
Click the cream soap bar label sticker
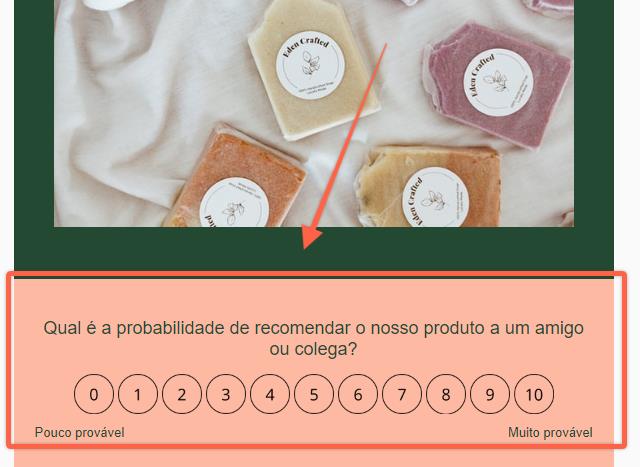[x=310, y=65]
